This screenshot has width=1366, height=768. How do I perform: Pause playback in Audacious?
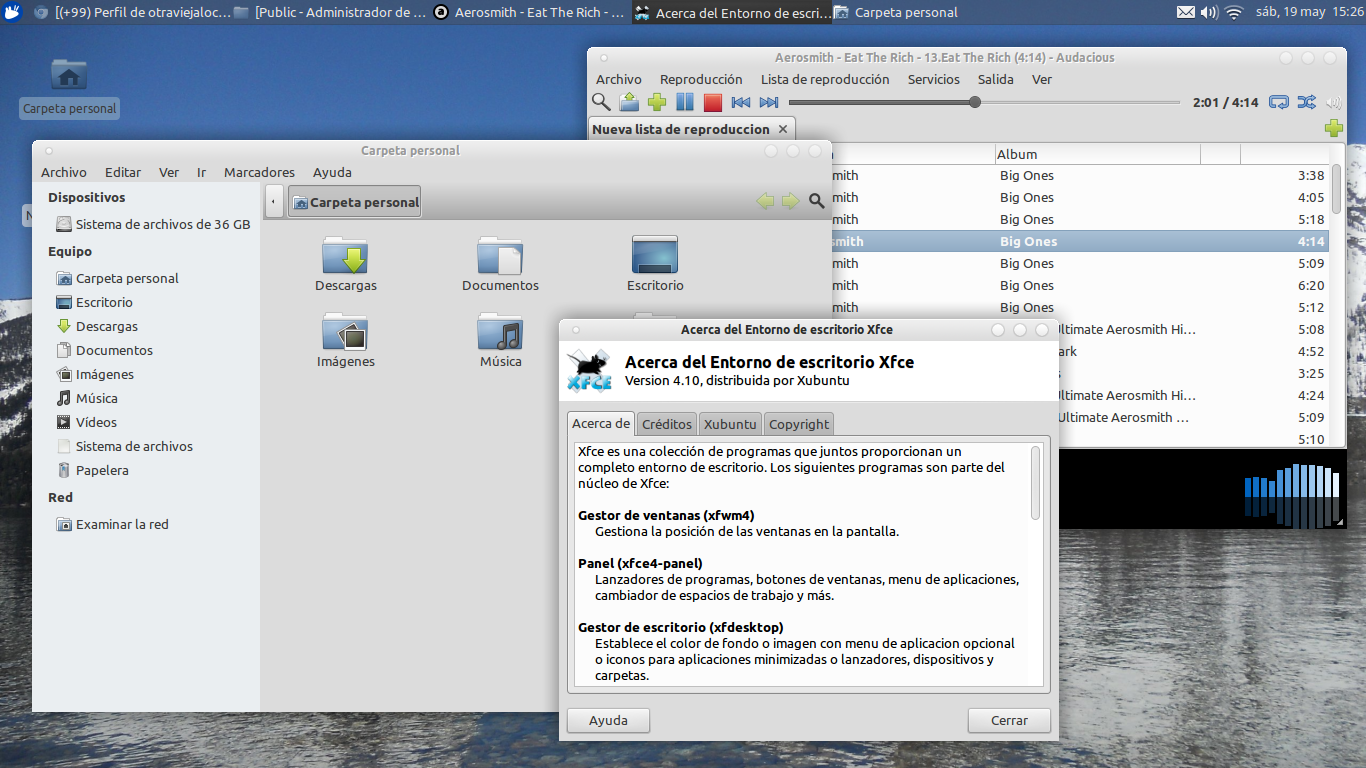tap(685, 101)
